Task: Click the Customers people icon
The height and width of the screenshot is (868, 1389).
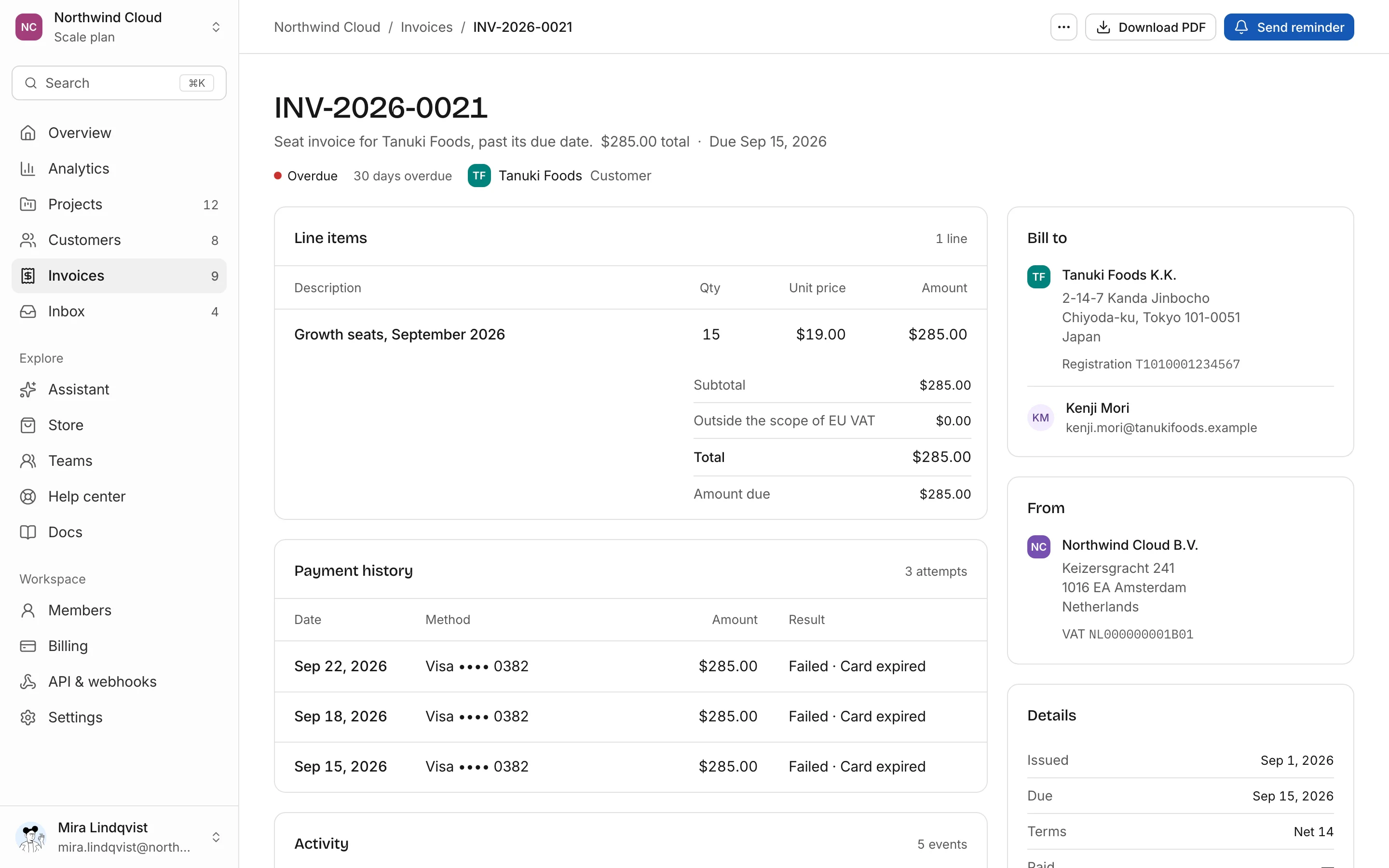Action: (x=27, y=240)
